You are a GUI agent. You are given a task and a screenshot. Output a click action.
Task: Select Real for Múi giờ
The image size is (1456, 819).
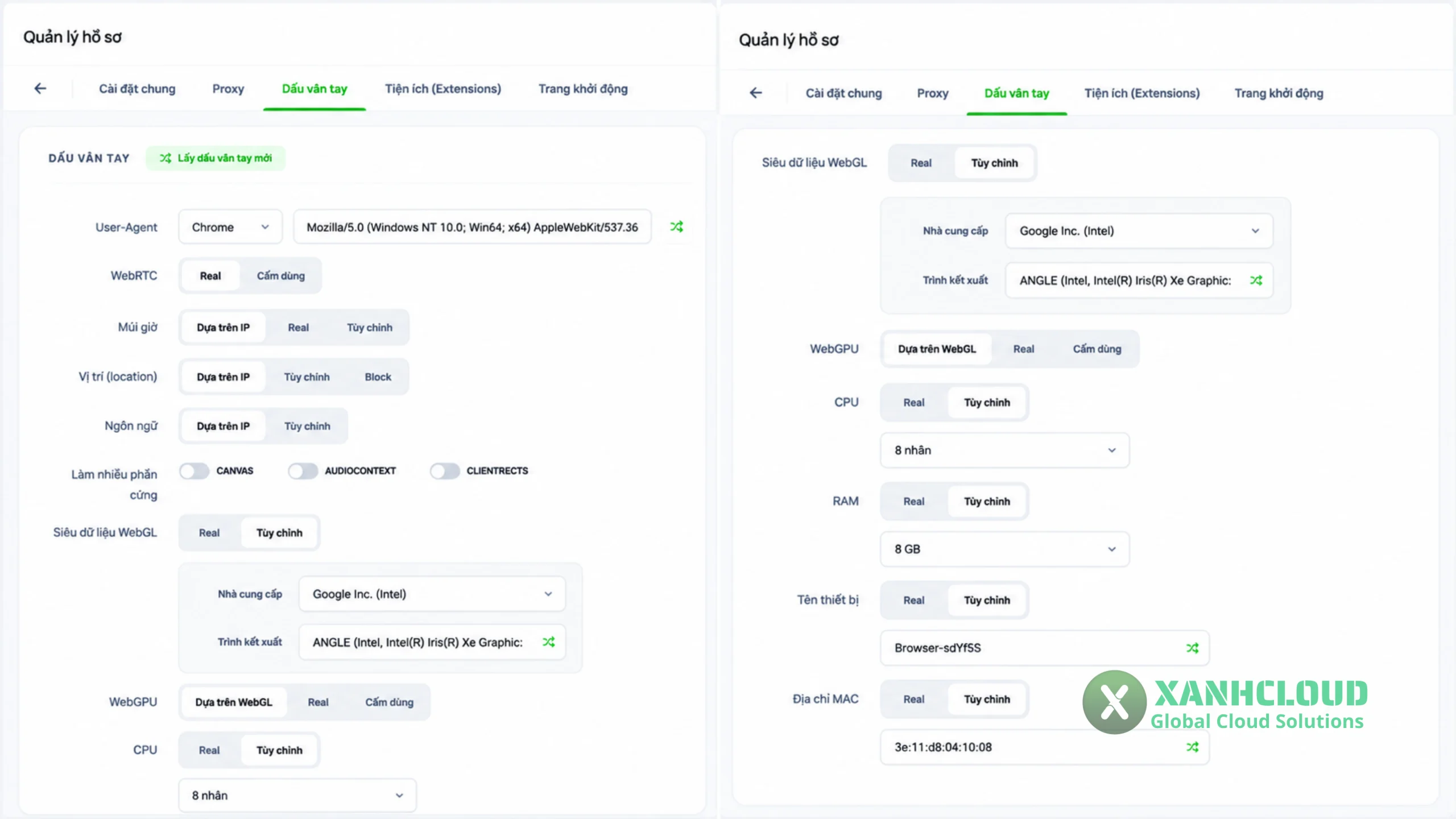tap(299, 328)
